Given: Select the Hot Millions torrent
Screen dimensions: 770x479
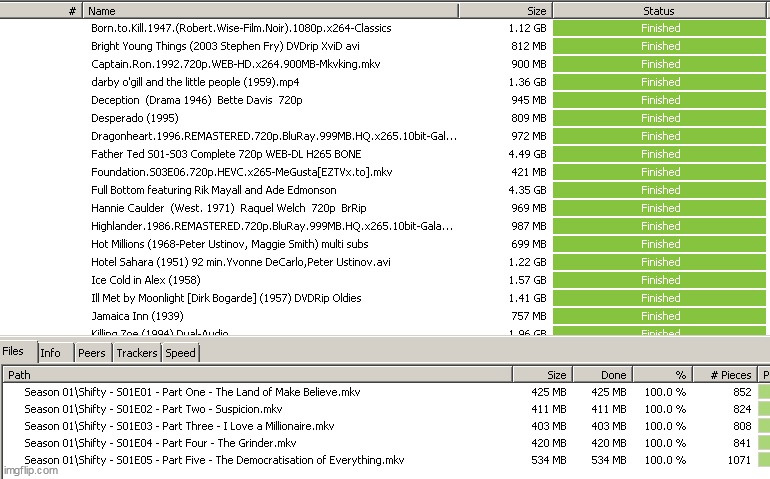Looking at the screenshot, I should coord(229,244).
